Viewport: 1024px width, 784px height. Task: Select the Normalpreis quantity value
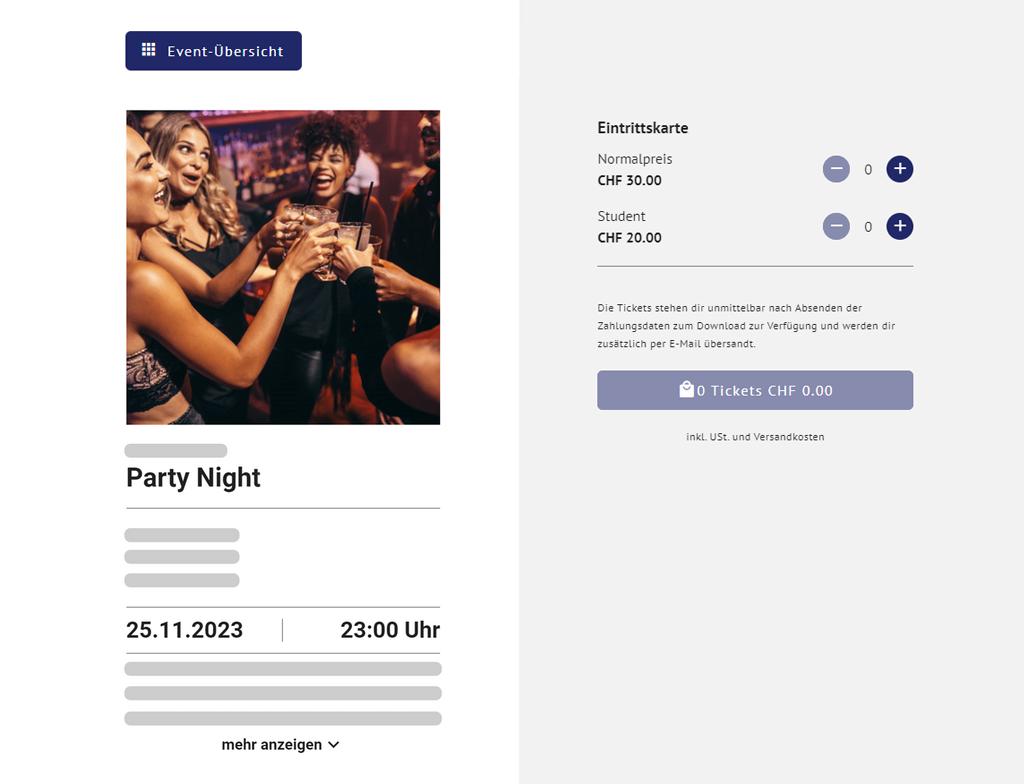click(x=868, y=170)
